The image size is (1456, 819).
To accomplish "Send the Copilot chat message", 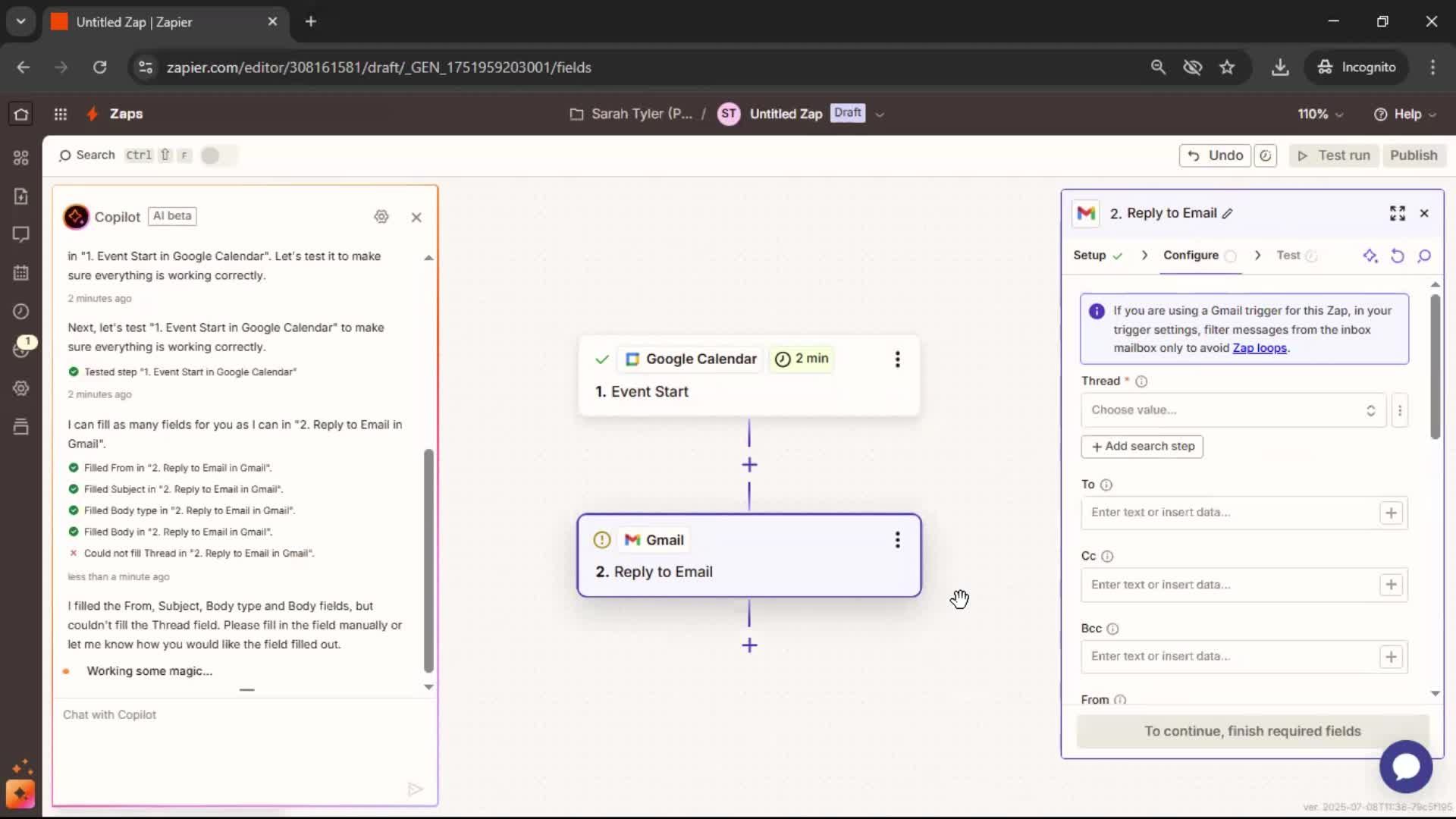I will (415, 789).
